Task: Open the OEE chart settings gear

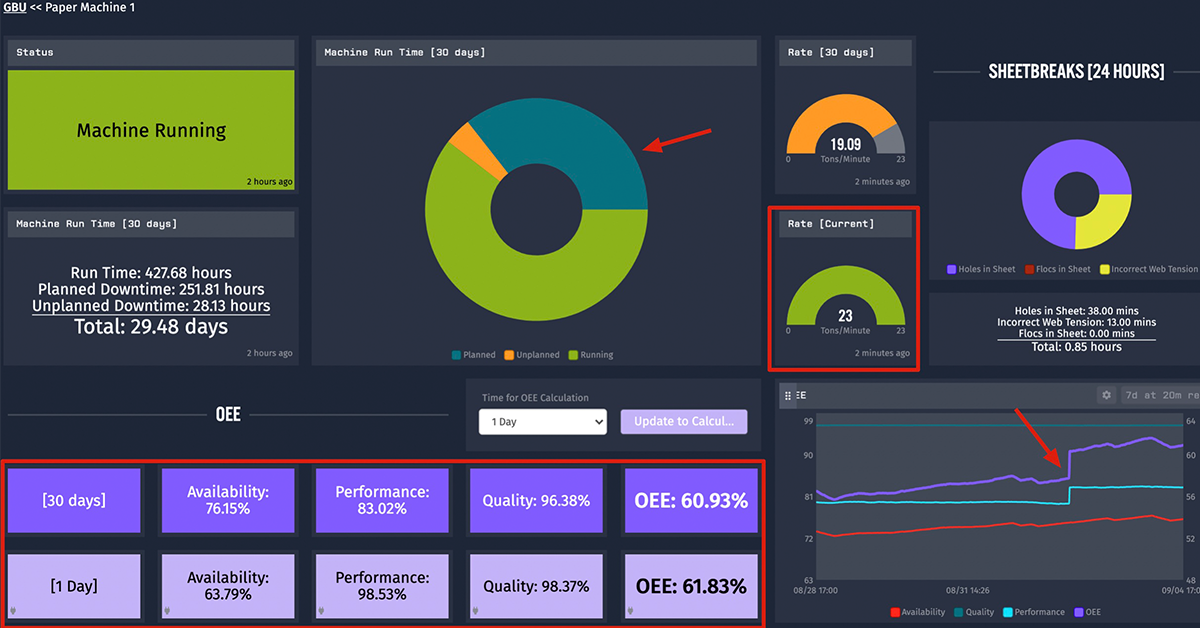Action: [x=1106, y=395]
